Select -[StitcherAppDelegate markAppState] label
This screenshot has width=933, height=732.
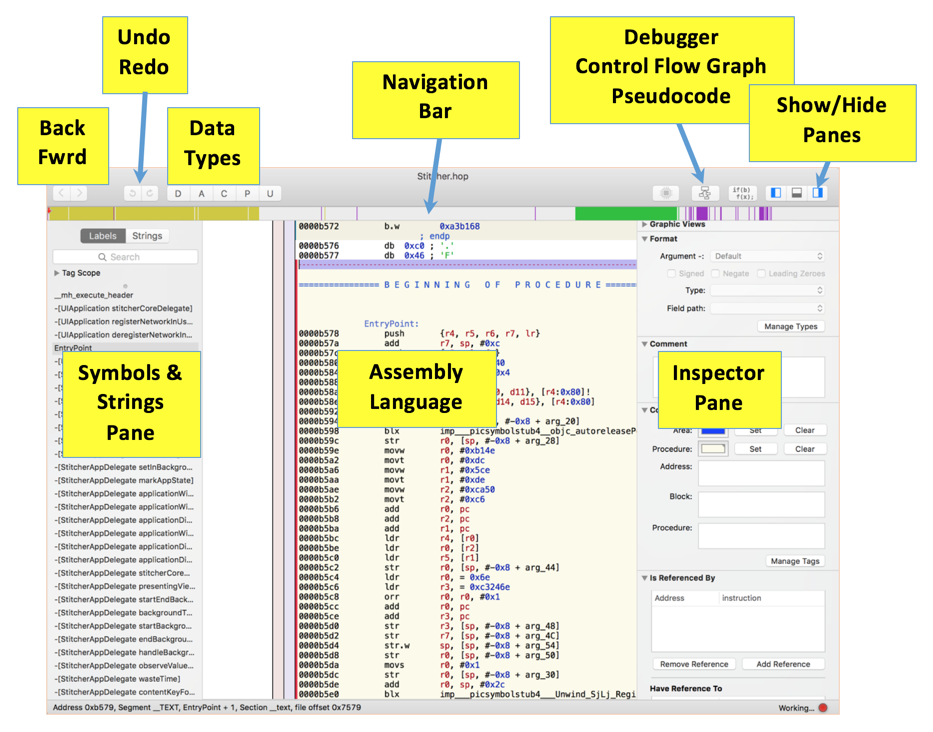[124, 480]
